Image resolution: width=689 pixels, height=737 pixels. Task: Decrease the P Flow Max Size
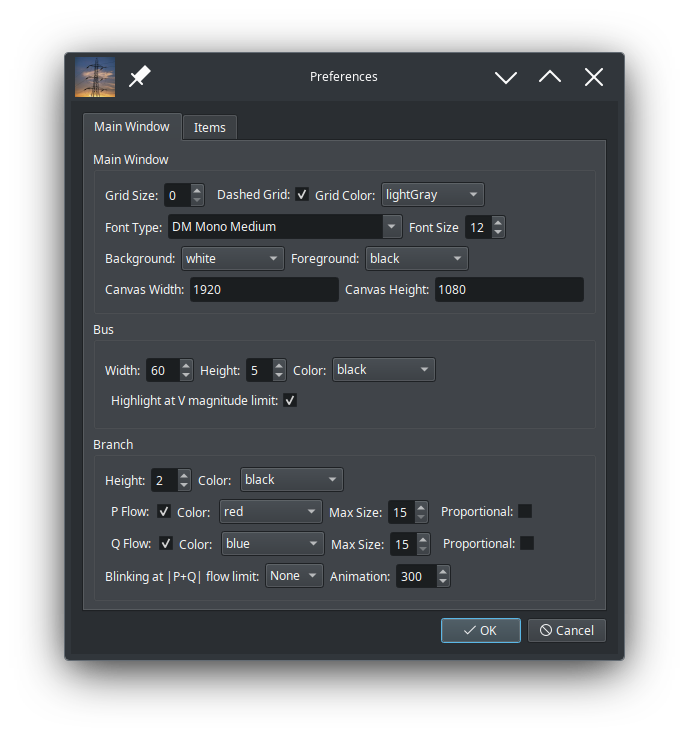point(421,517)
